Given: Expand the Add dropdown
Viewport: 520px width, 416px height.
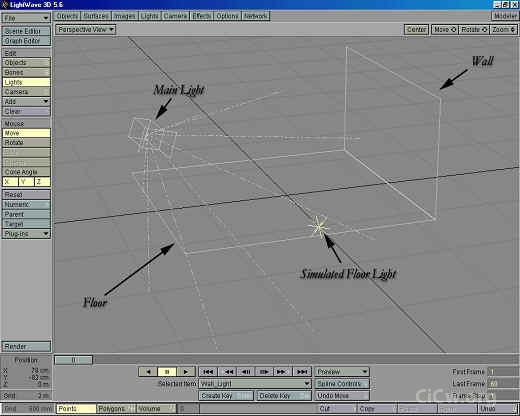Looking at the screenshot, I should coord(26,101).
